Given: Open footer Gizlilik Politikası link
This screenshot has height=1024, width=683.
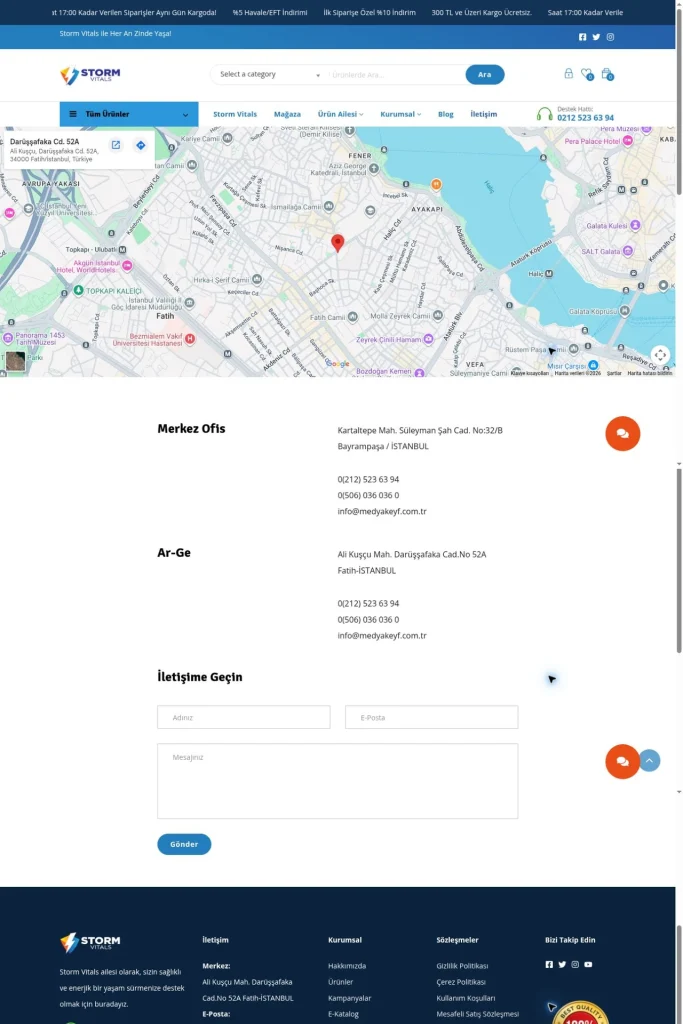Looking at the screenshot, I should (x=462, y=966).
